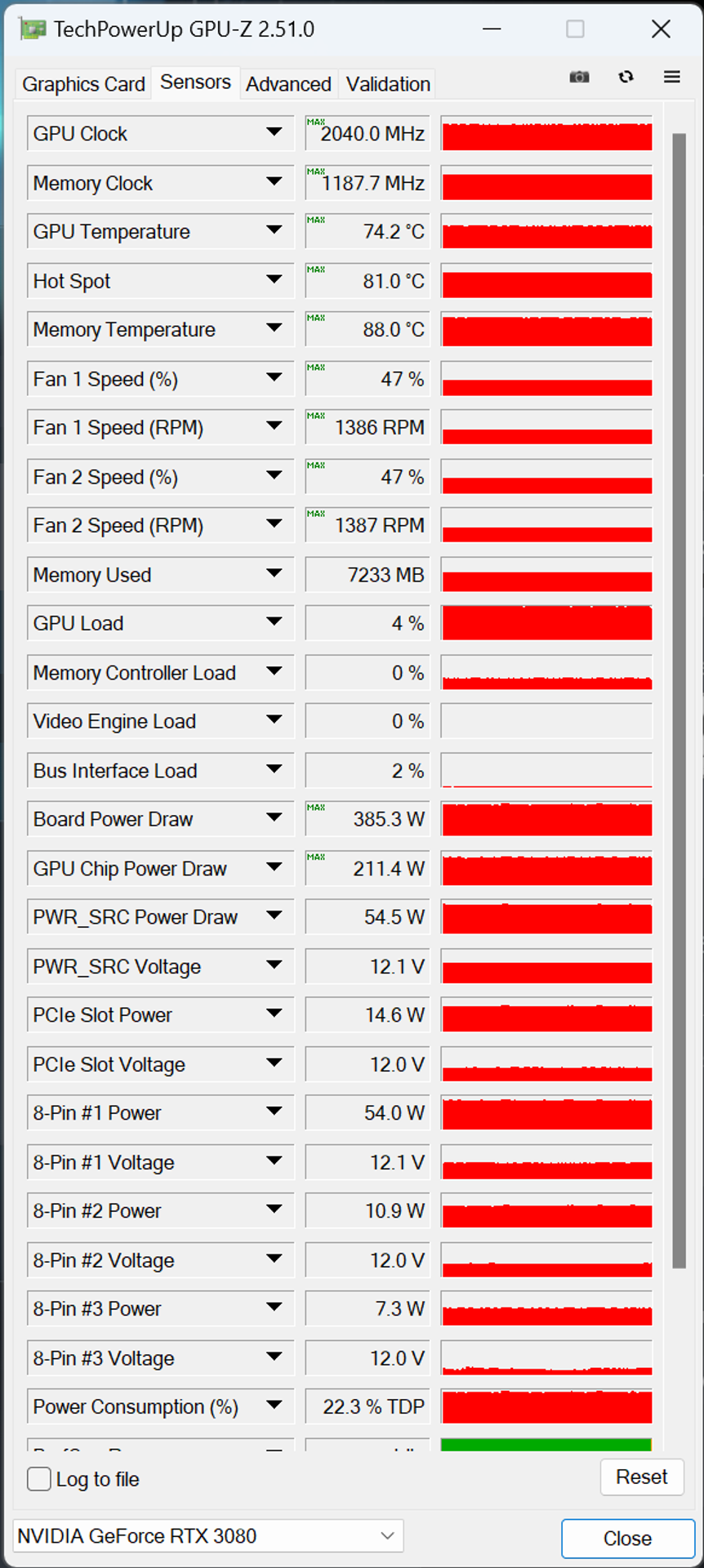Open the GPU Clock sensor dropdown arrow
The image size is (704, 1568).
click(274, 132)
